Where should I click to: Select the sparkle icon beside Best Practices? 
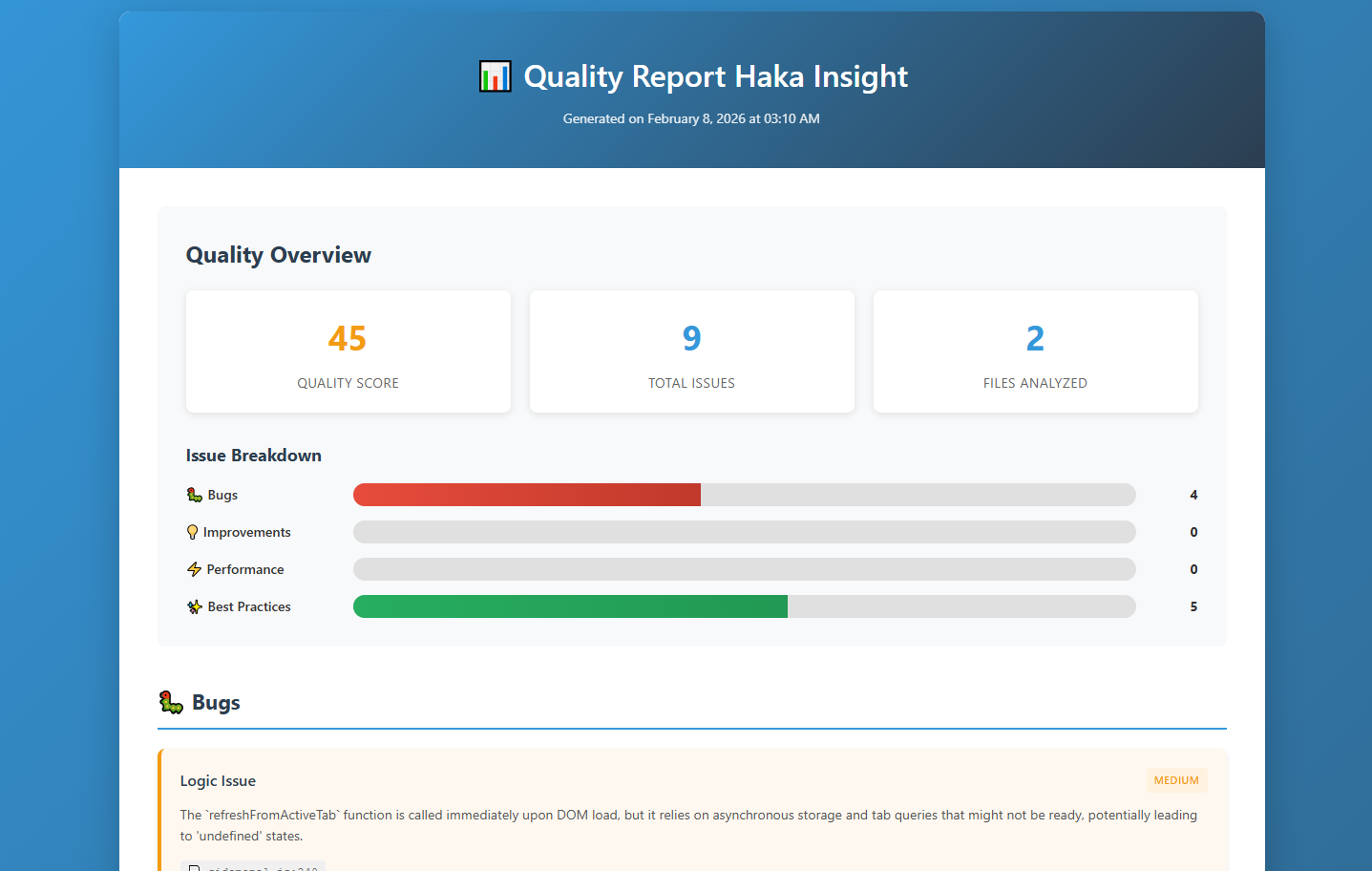193,605
